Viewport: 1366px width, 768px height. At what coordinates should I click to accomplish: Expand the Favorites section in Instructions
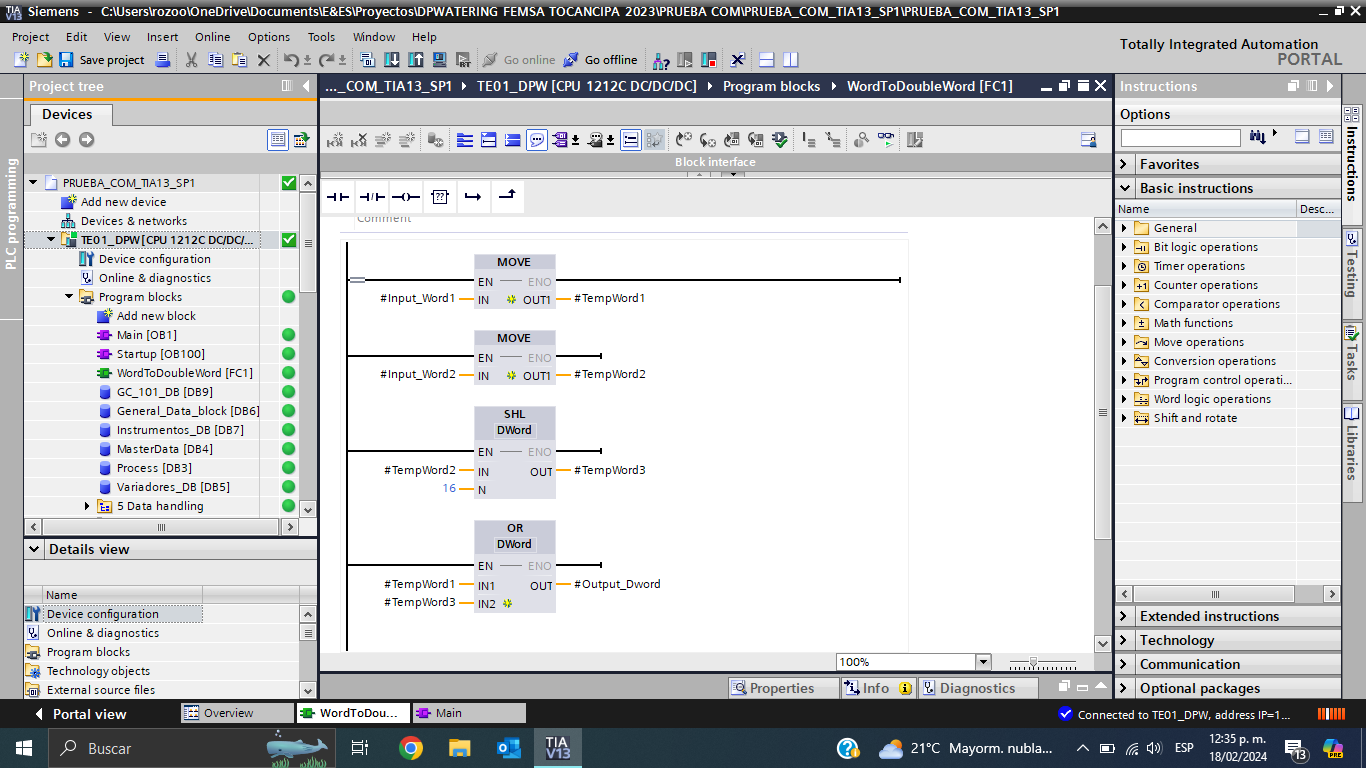tap(1125, 164)
